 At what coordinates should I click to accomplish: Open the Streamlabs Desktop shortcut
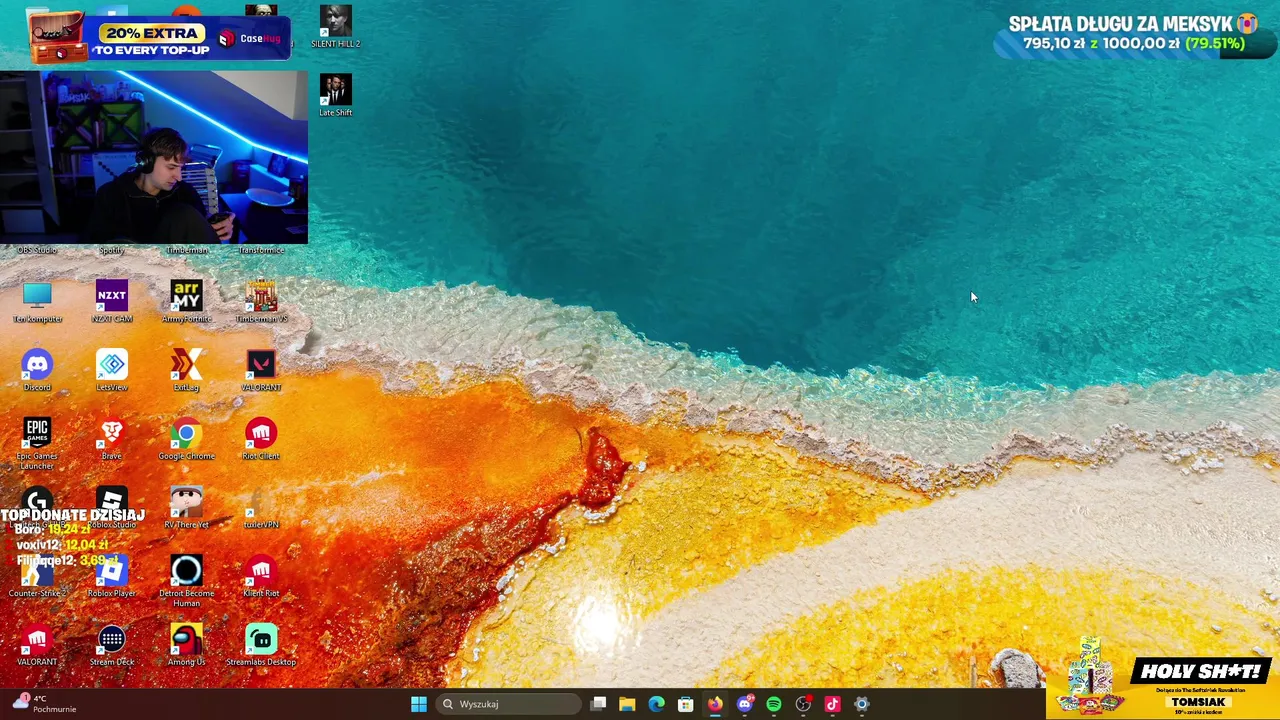click(261, 645)
